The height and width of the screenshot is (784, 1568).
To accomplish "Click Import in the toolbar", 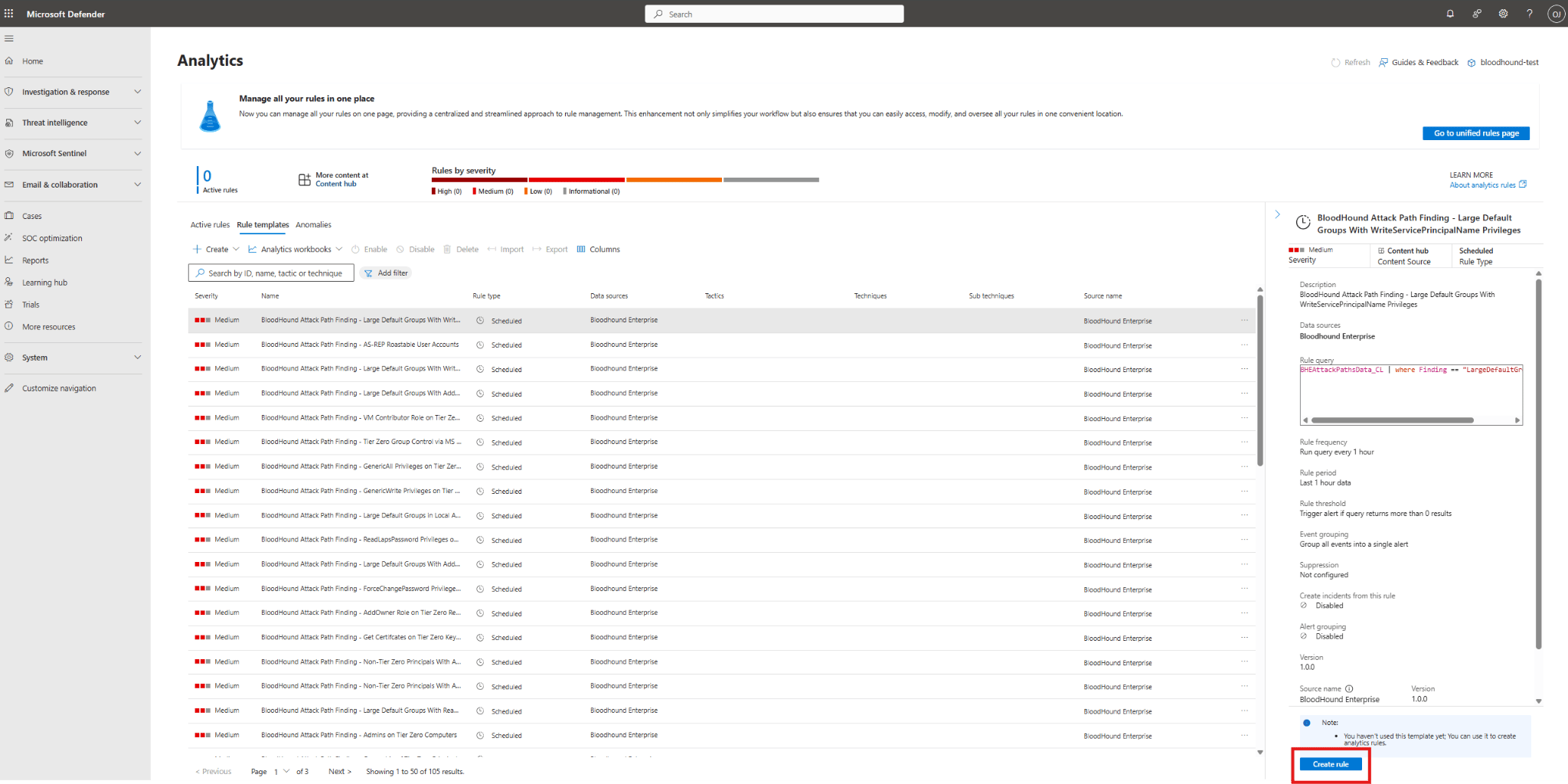I will coord(505,250).
